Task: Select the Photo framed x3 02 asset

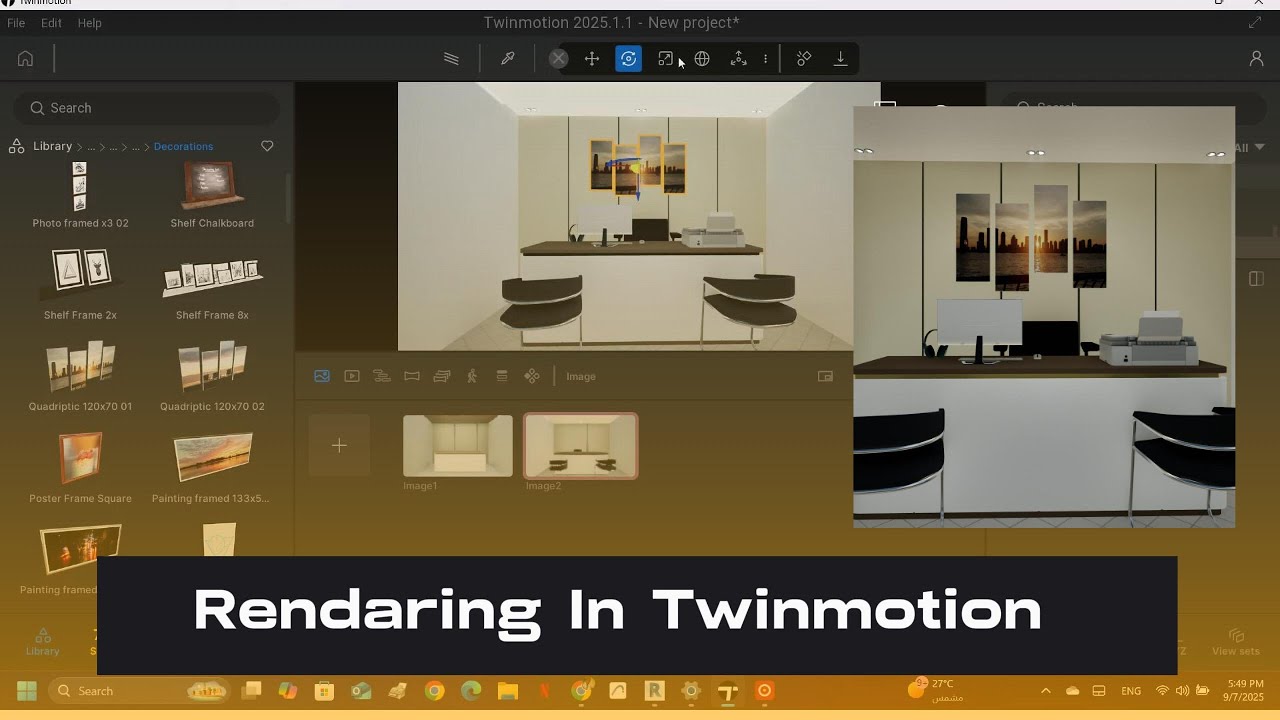Action: (80, 194)
